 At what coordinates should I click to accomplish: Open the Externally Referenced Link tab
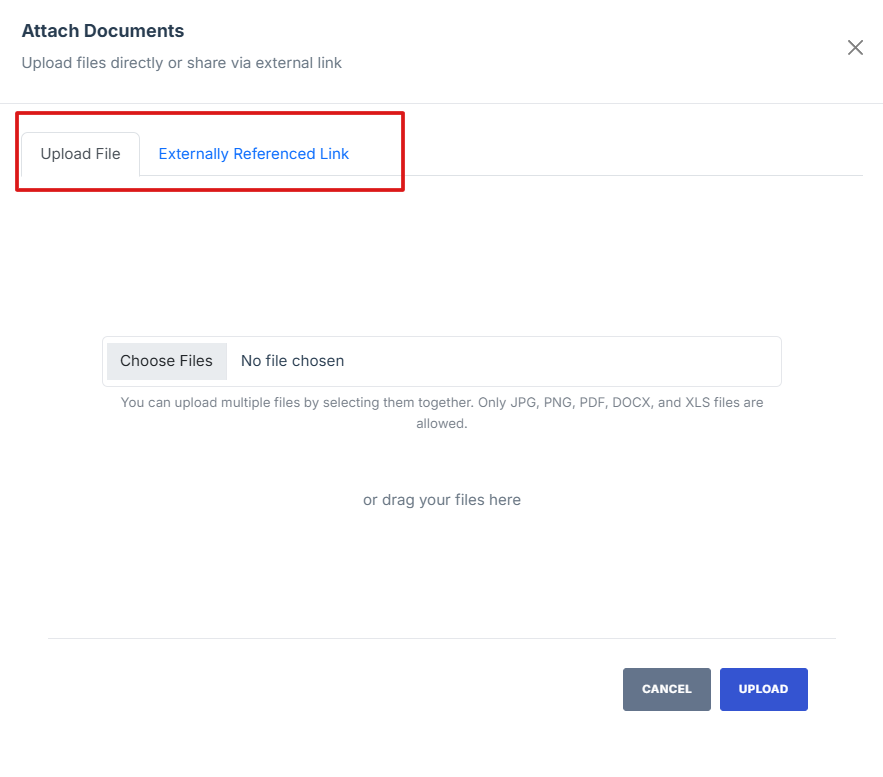[x=254, y=154]
